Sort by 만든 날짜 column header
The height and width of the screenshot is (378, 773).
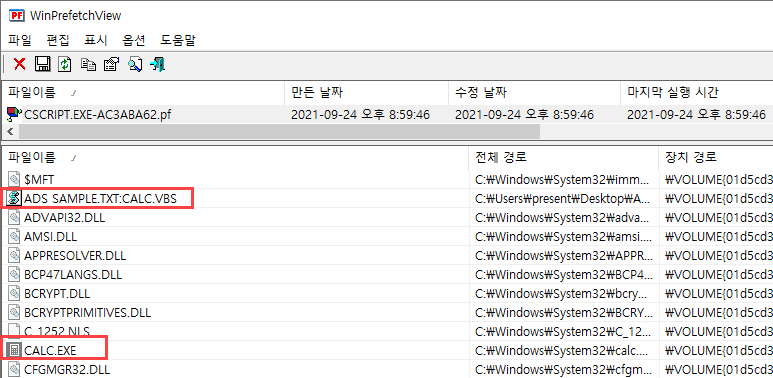366,92
